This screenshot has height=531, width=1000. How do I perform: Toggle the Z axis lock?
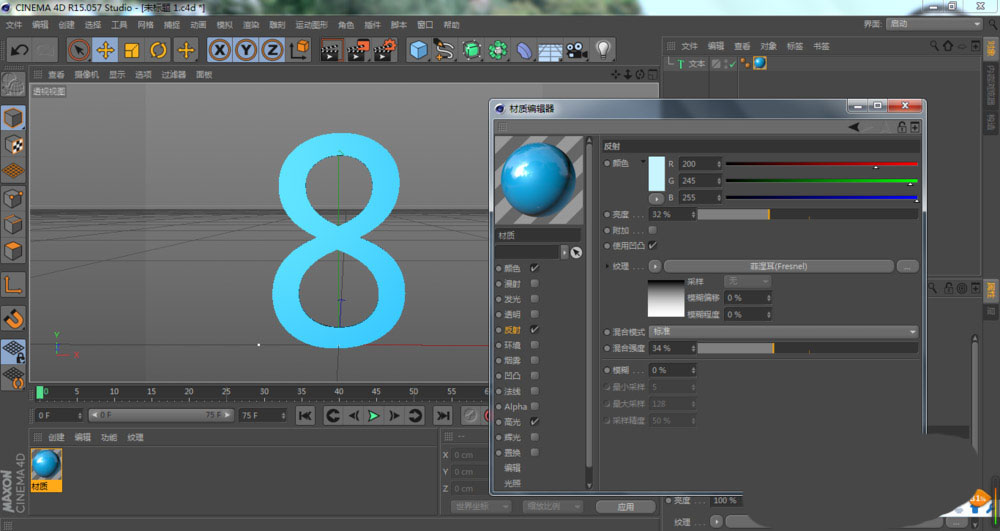tap(272, 50)
